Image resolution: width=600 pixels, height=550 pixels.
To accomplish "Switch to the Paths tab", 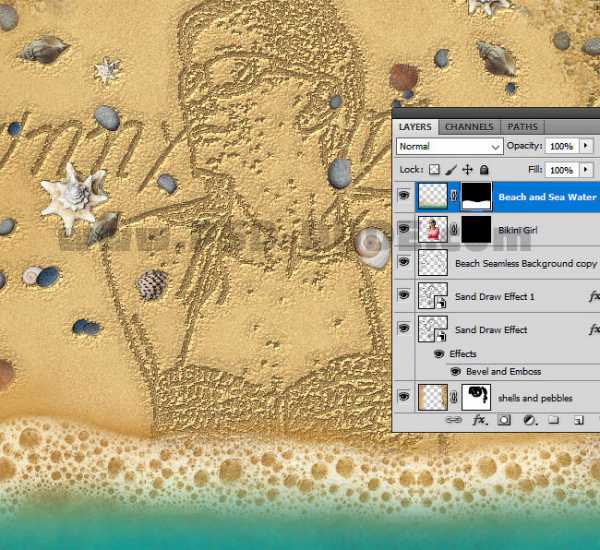I will point(522,127).
